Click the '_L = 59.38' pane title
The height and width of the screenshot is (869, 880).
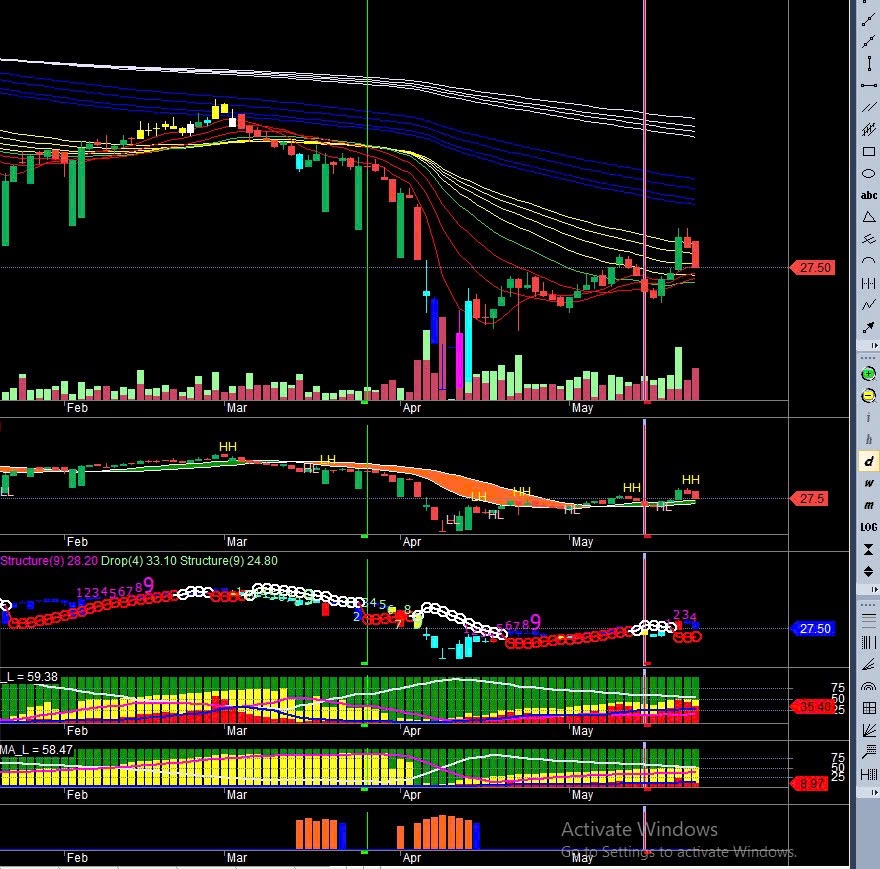tap(29, 677)
